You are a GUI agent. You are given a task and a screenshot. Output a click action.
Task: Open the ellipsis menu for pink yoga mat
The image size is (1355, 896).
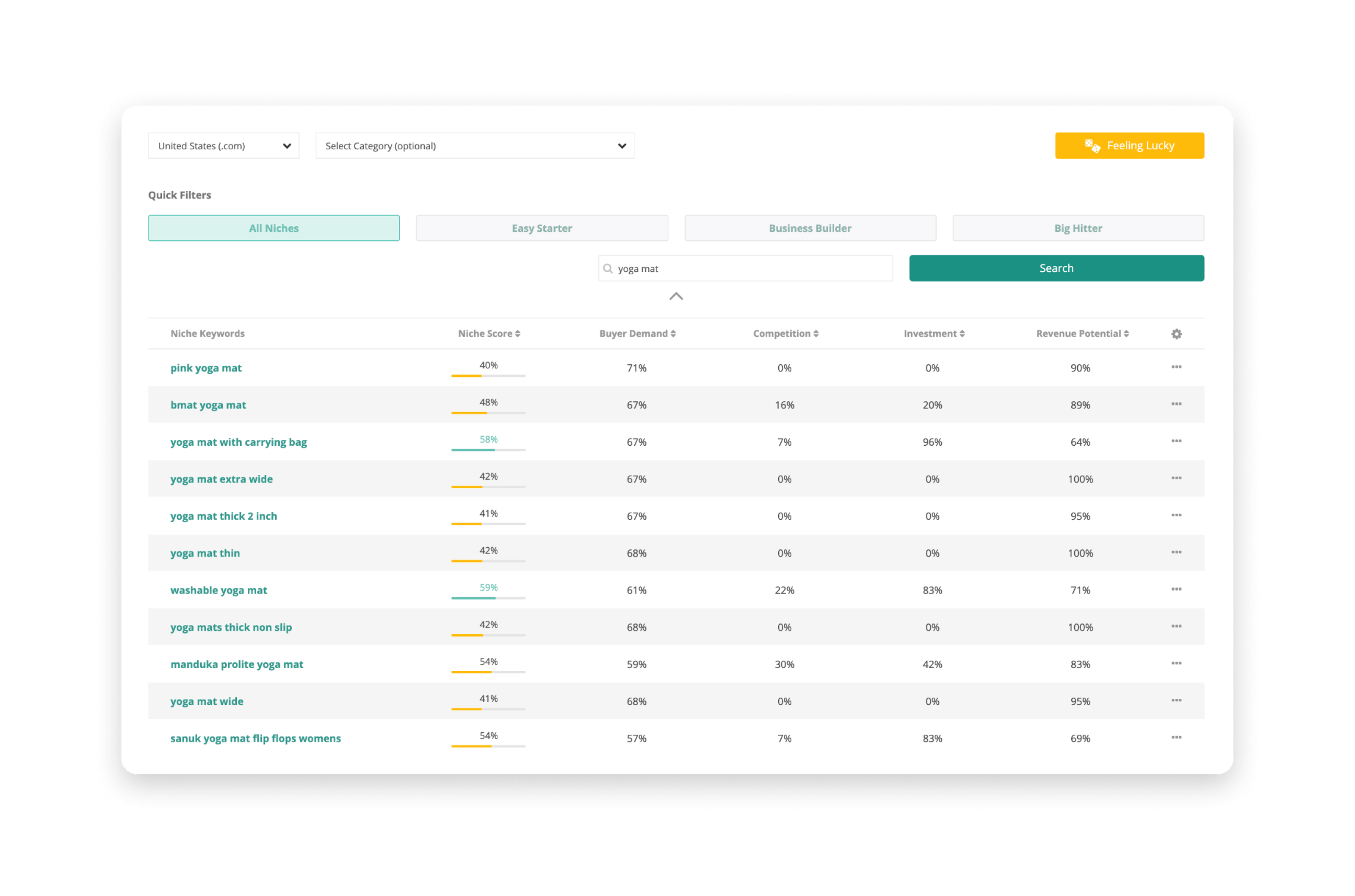click(1176, 367)
